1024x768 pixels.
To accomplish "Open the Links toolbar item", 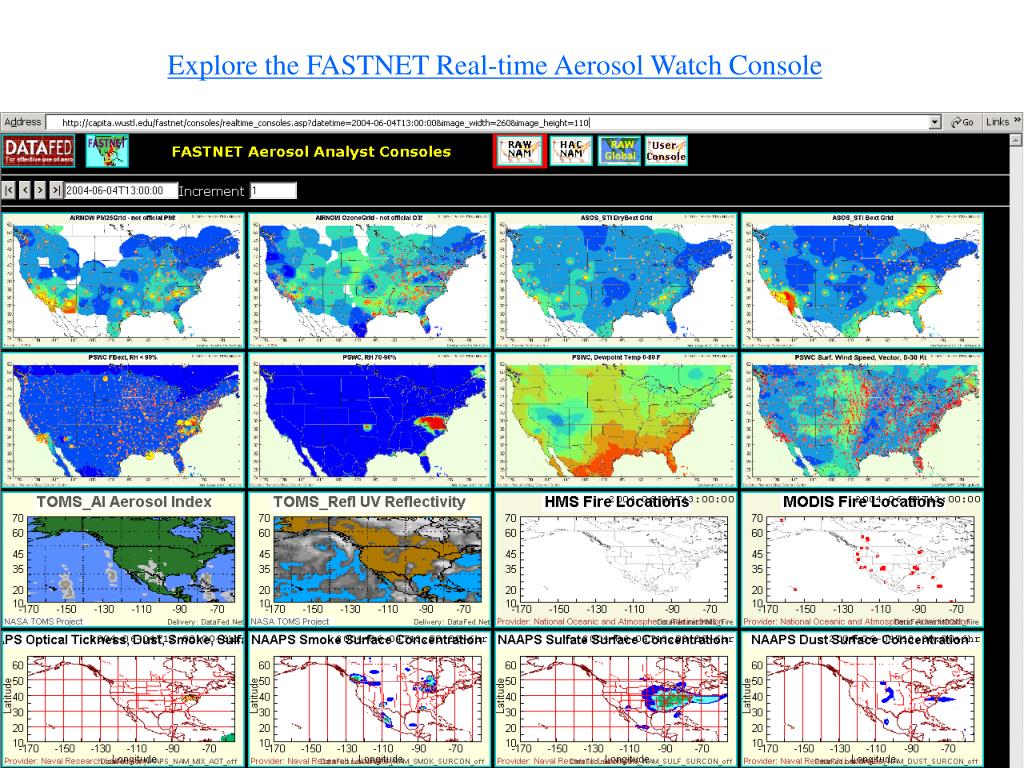I will pos(997,121).
